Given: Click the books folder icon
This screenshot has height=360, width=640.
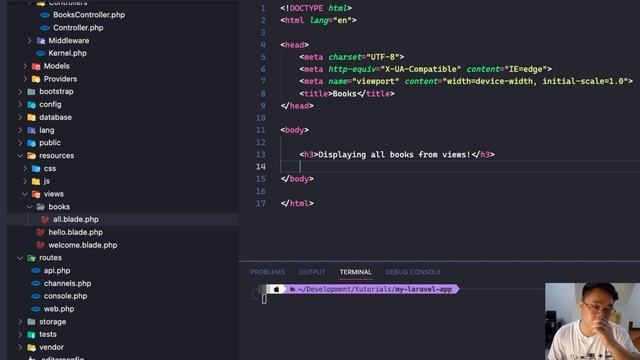Looking at the screenshot, I should [x=40, y=207].
